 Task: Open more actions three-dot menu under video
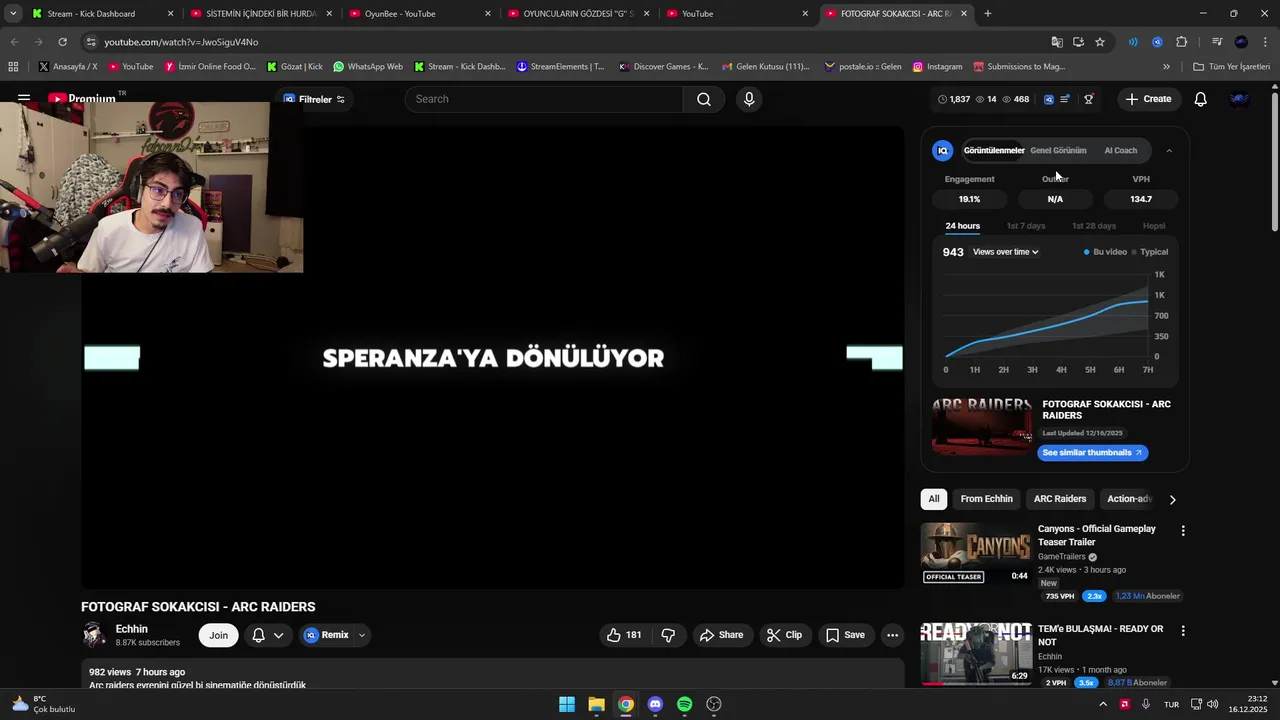(892, 635)
